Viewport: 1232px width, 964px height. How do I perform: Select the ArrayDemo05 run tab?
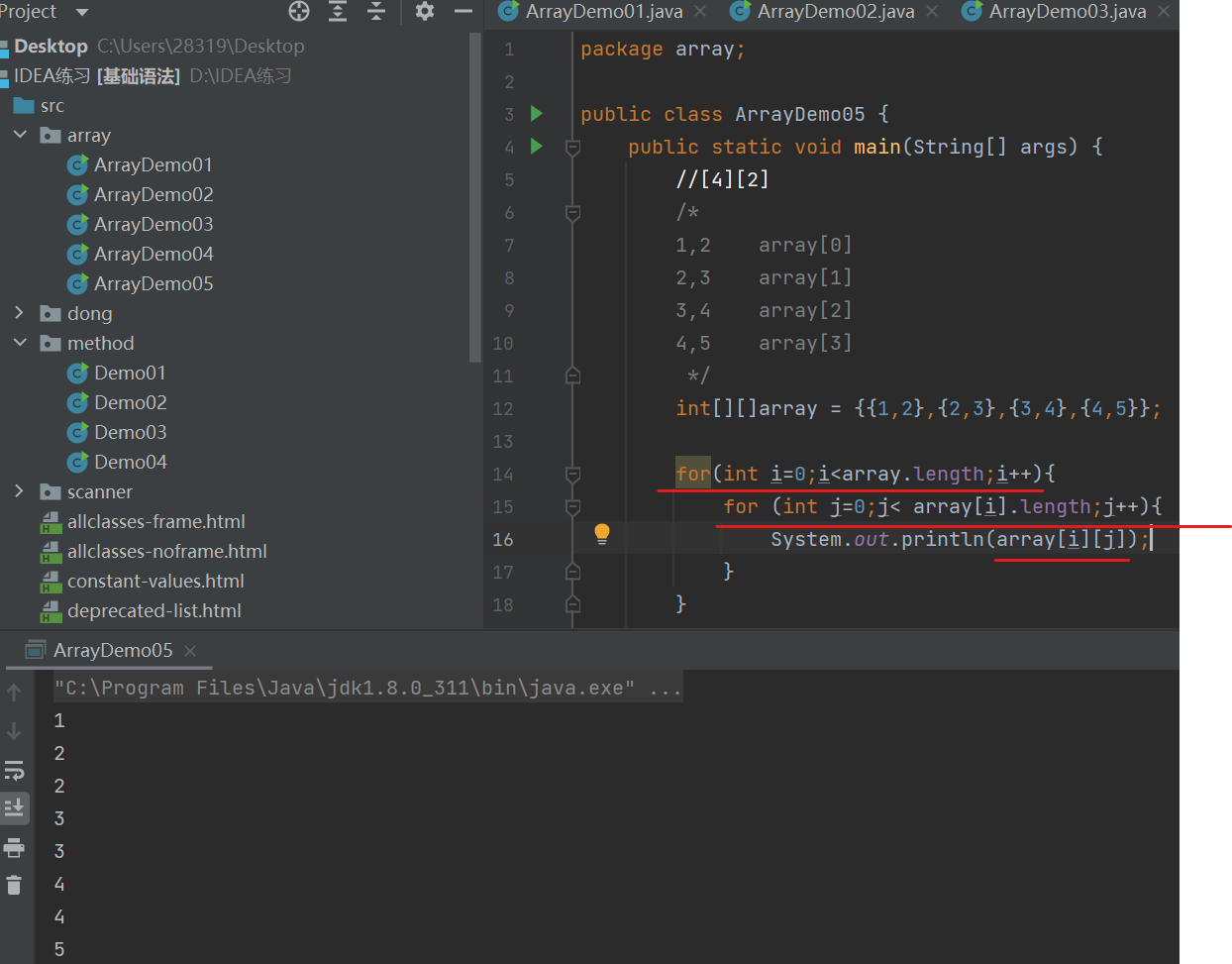112,650
